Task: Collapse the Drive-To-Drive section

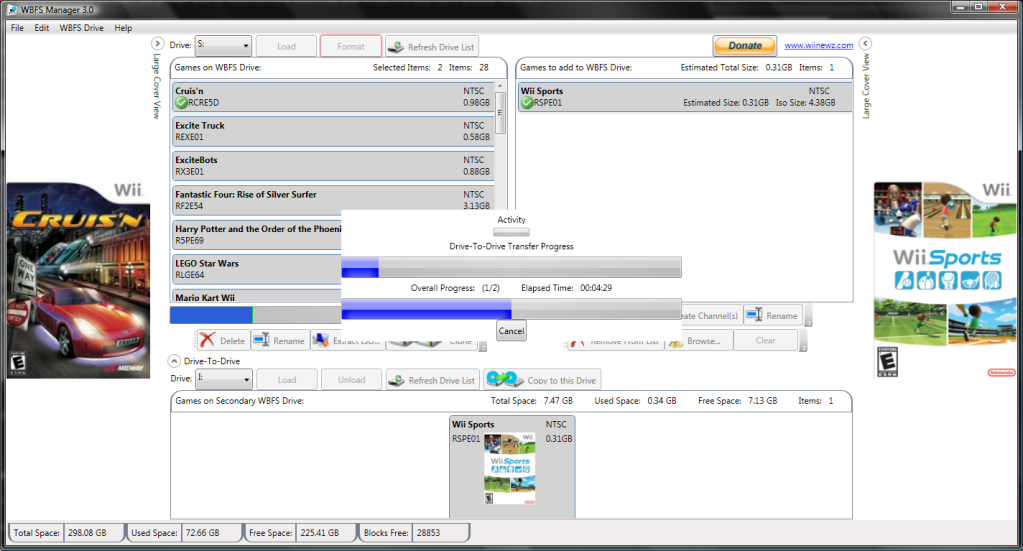Action: click(174, 361)
